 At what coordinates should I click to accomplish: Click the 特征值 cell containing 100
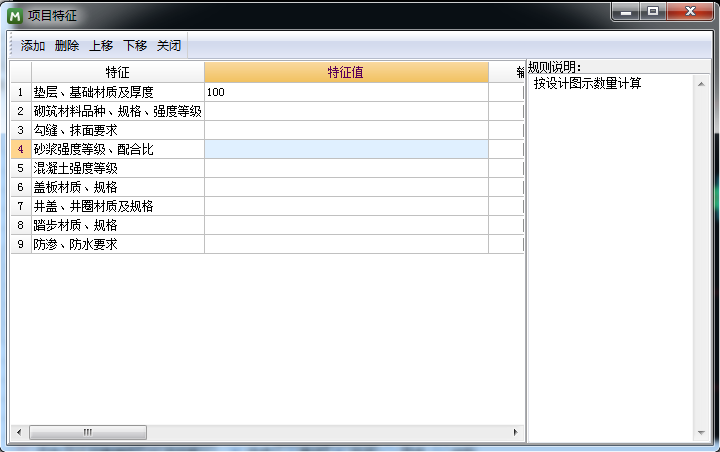coord(346,92)
